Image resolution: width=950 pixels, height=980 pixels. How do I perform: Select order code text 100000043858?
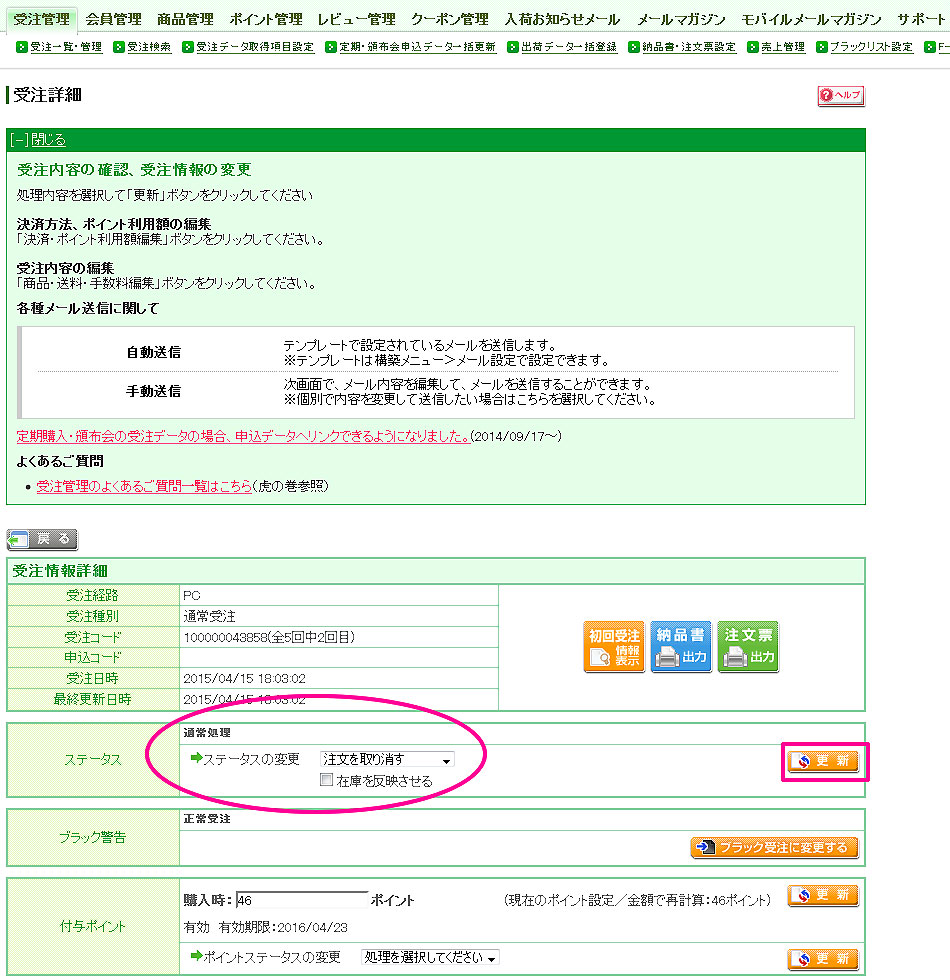(225, 638)
